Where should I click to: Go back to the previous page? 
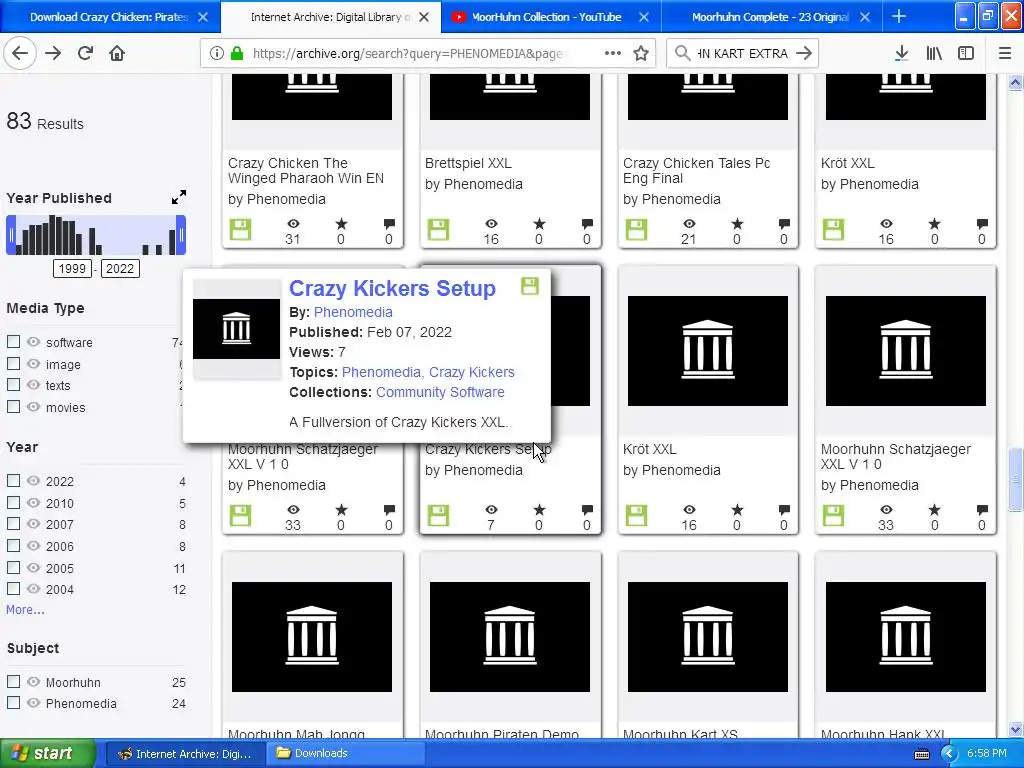tap(20, 53)
